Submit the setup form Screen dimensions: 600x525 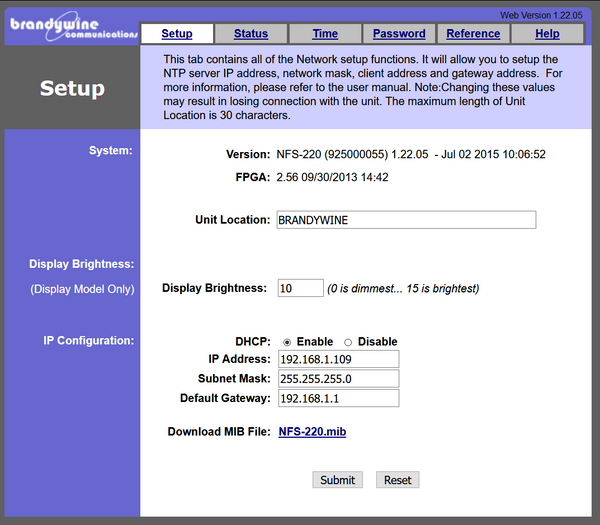pos(338,480)
